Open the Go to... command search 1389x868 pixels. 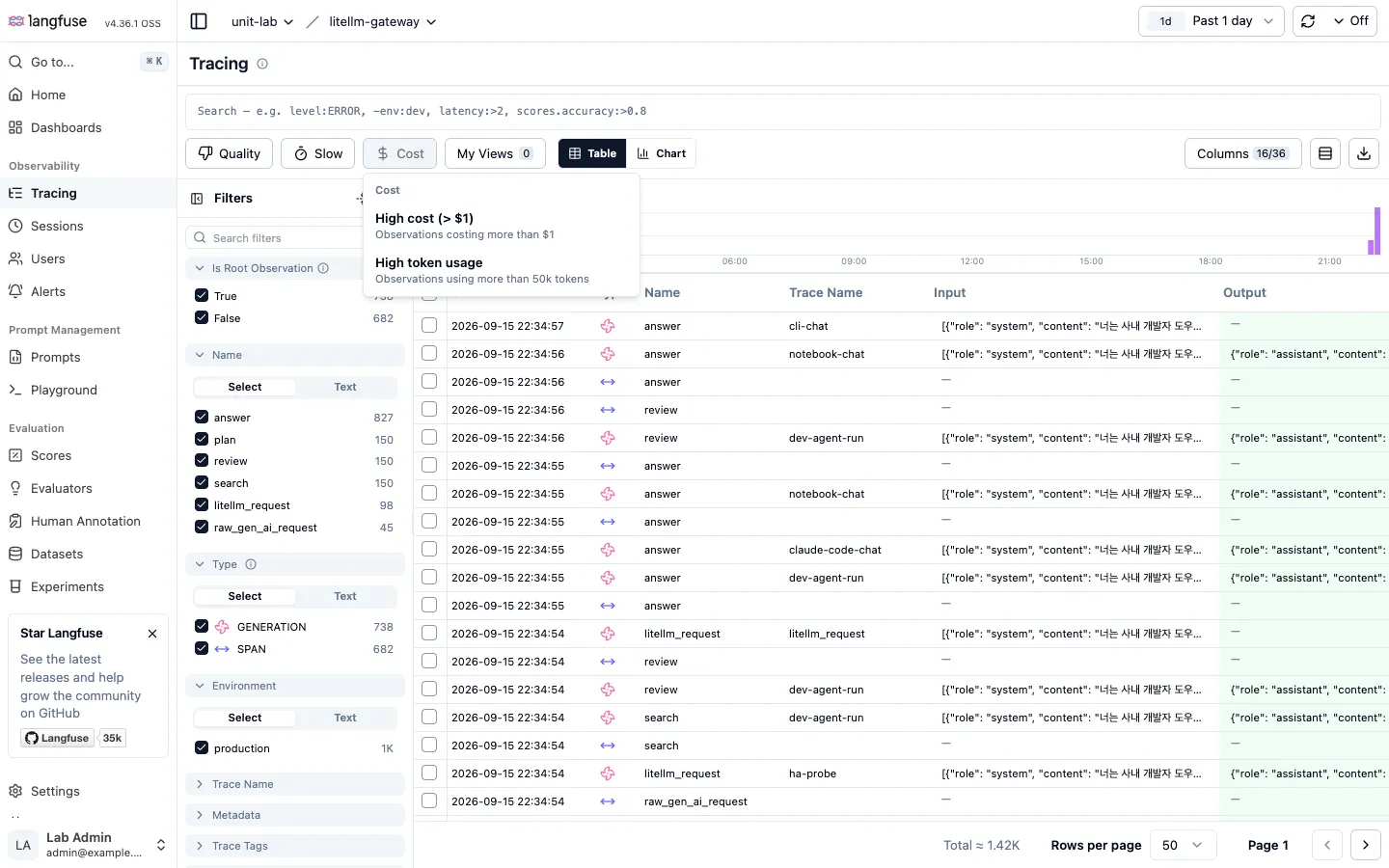click(x=89, y=62)
